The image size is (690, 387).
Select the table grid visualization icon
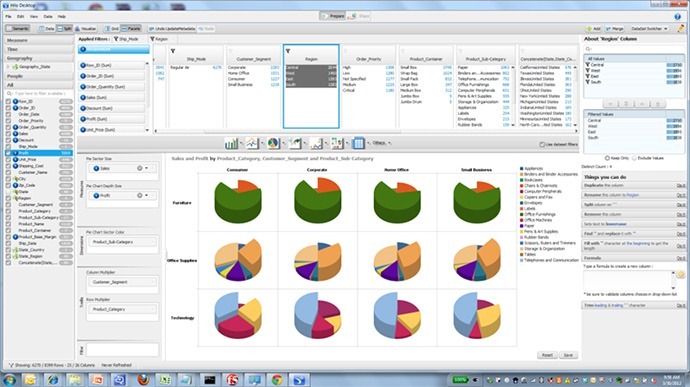[358, 143]
